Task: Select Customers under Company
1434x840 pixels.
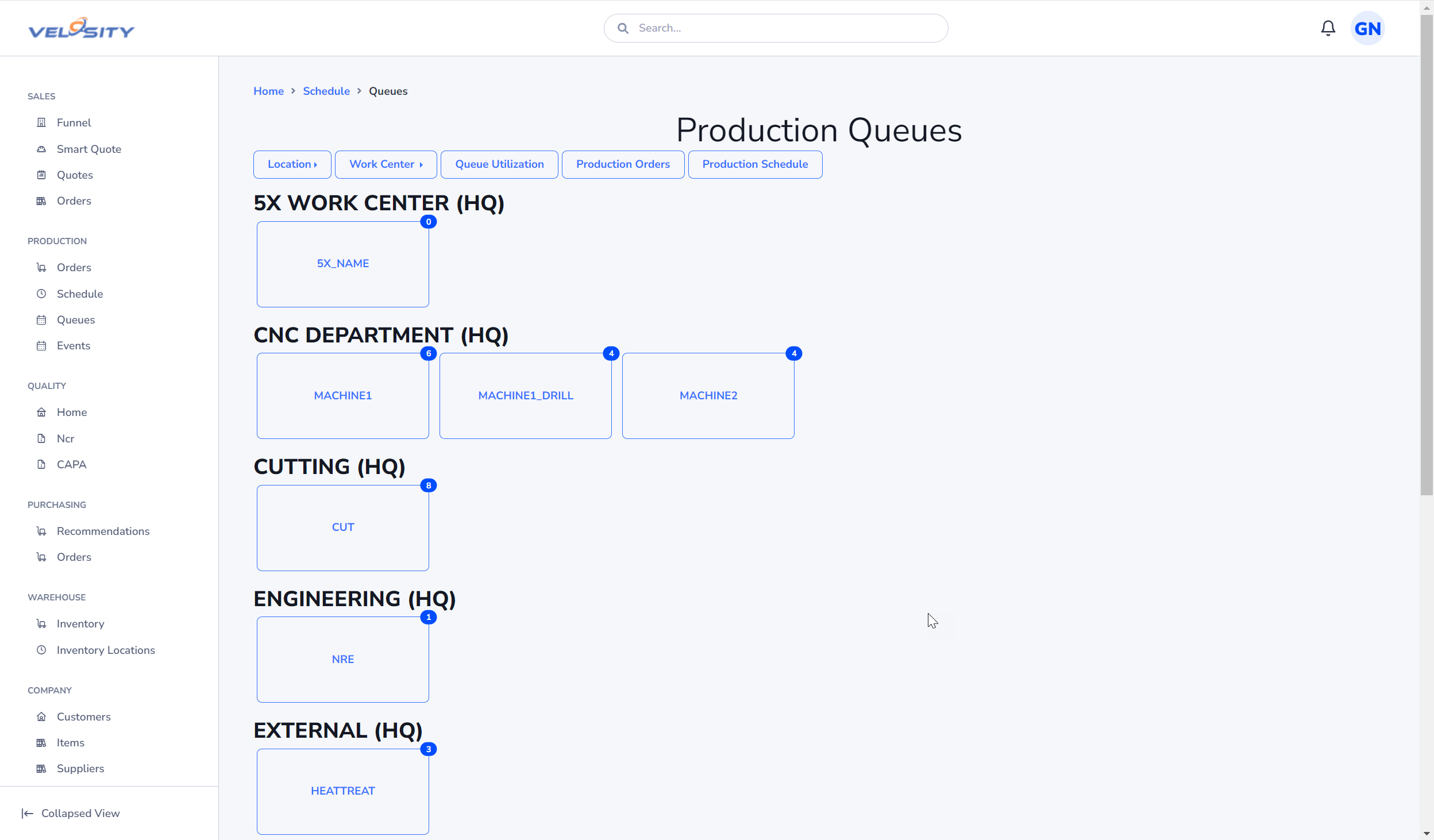Action: click(x=84, y=716)
